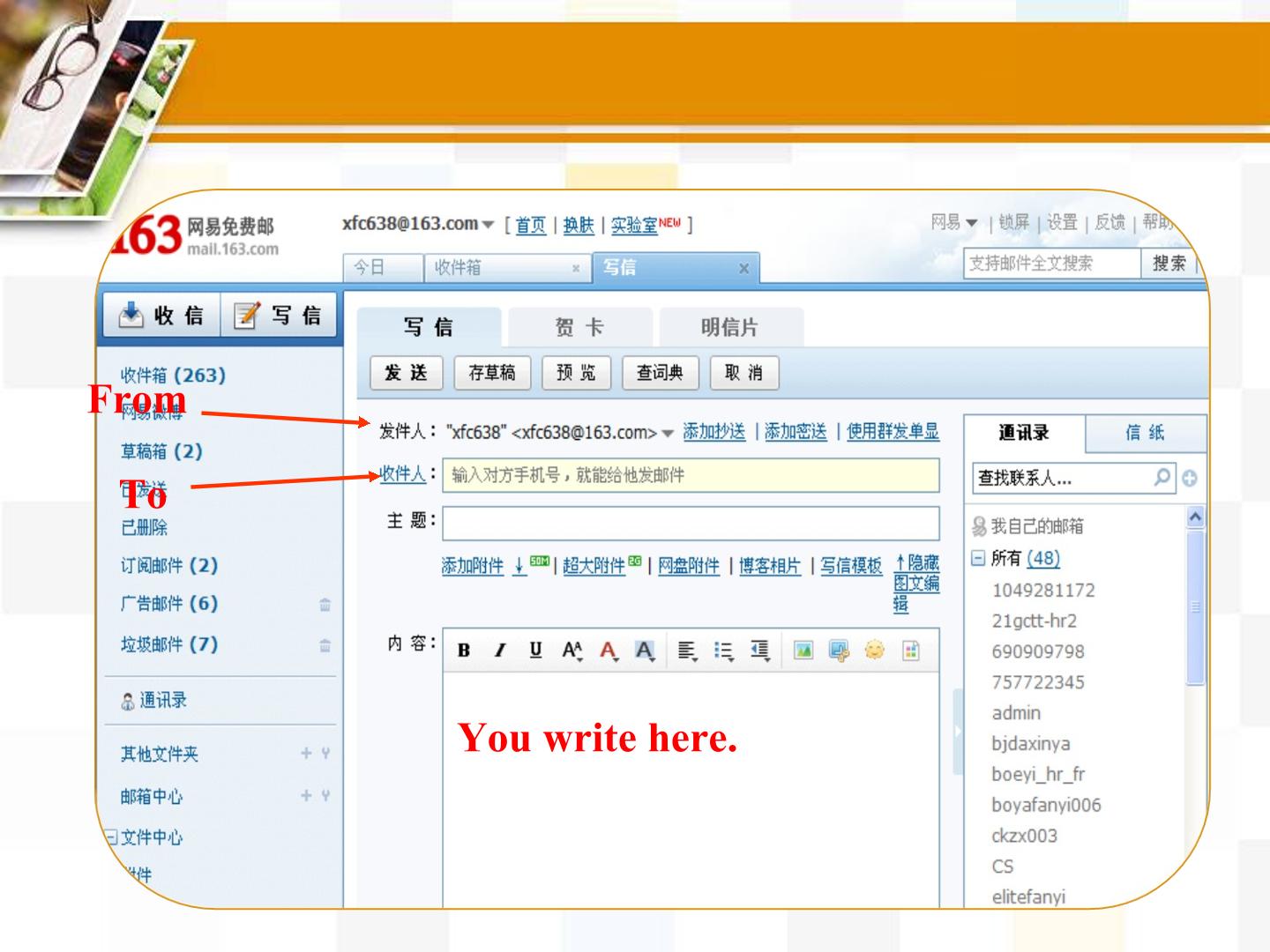Open the text background highlight color picker

click(x=645, y=651)
